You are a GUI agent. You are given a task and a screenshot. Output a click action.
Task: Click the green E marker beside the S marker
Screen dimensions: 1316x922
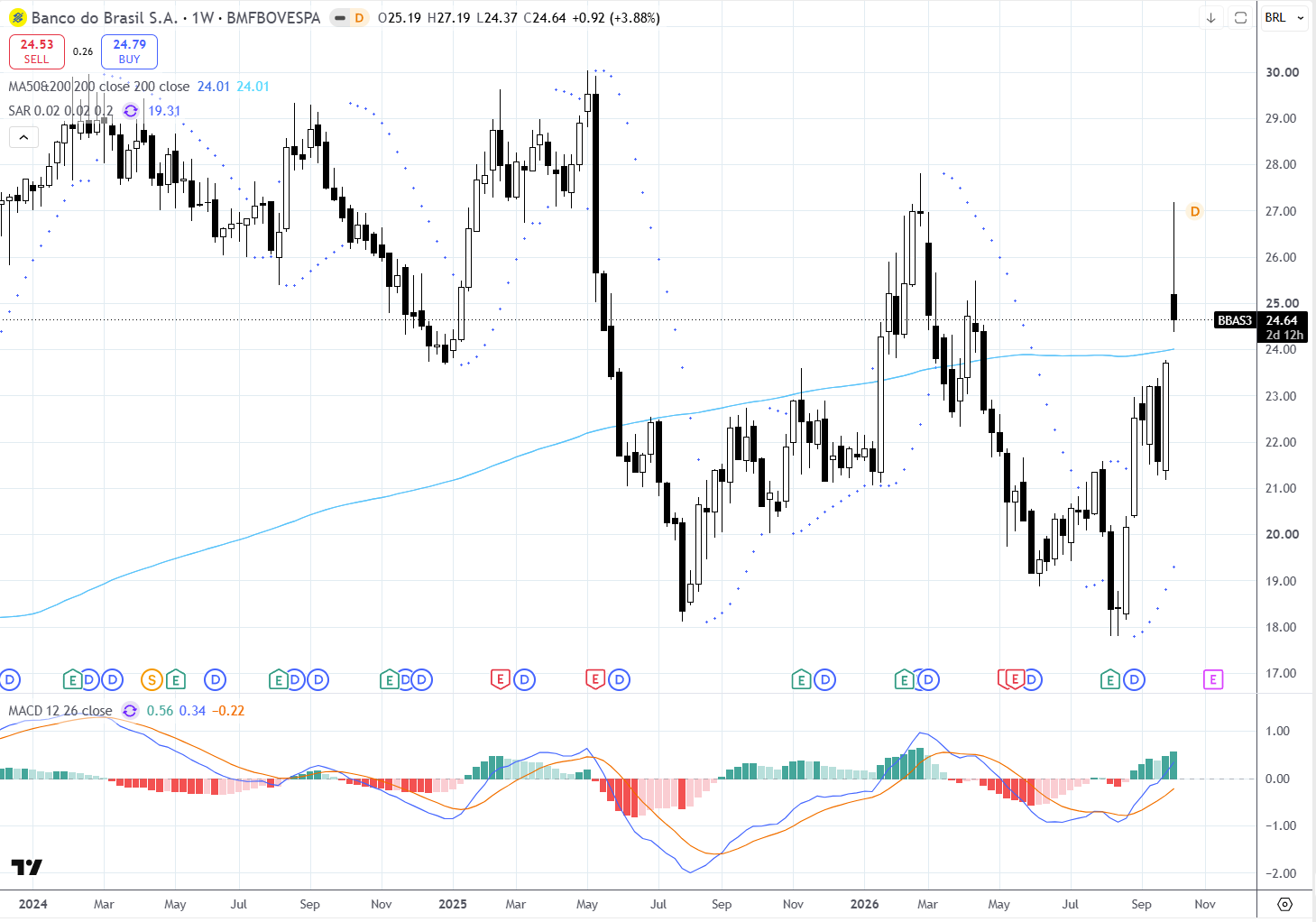[x=175, y=679]
